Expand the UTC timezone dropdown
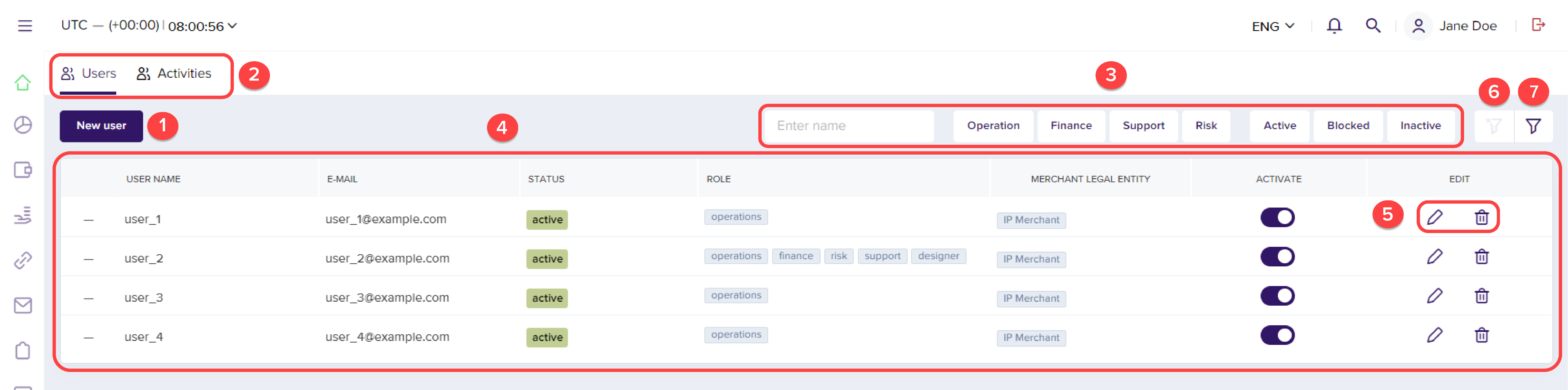 point(149,26)
